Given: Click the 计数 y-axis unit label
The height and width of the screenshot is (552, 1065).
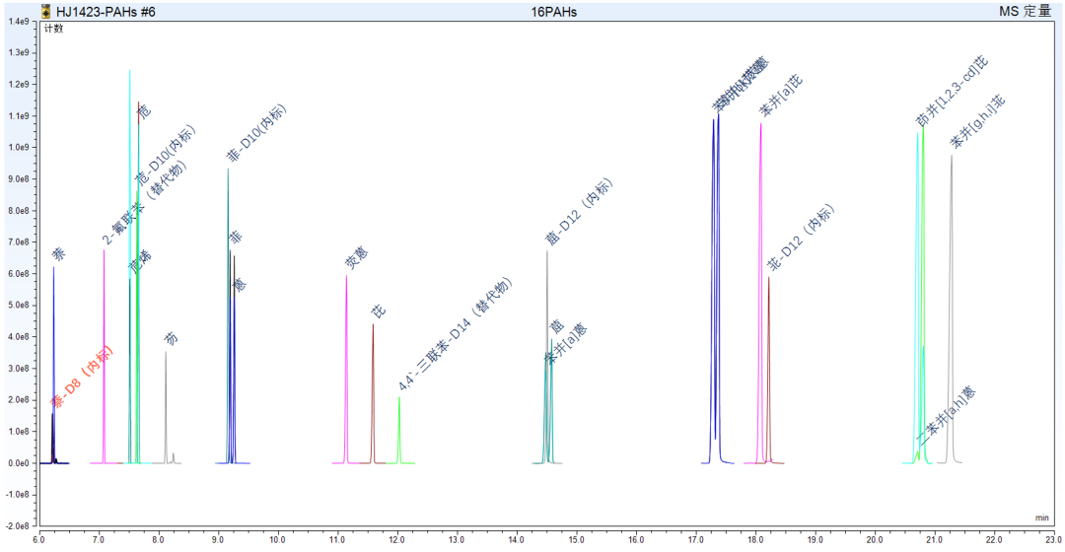Looking at the screenshot, I should tap(54, 29).
